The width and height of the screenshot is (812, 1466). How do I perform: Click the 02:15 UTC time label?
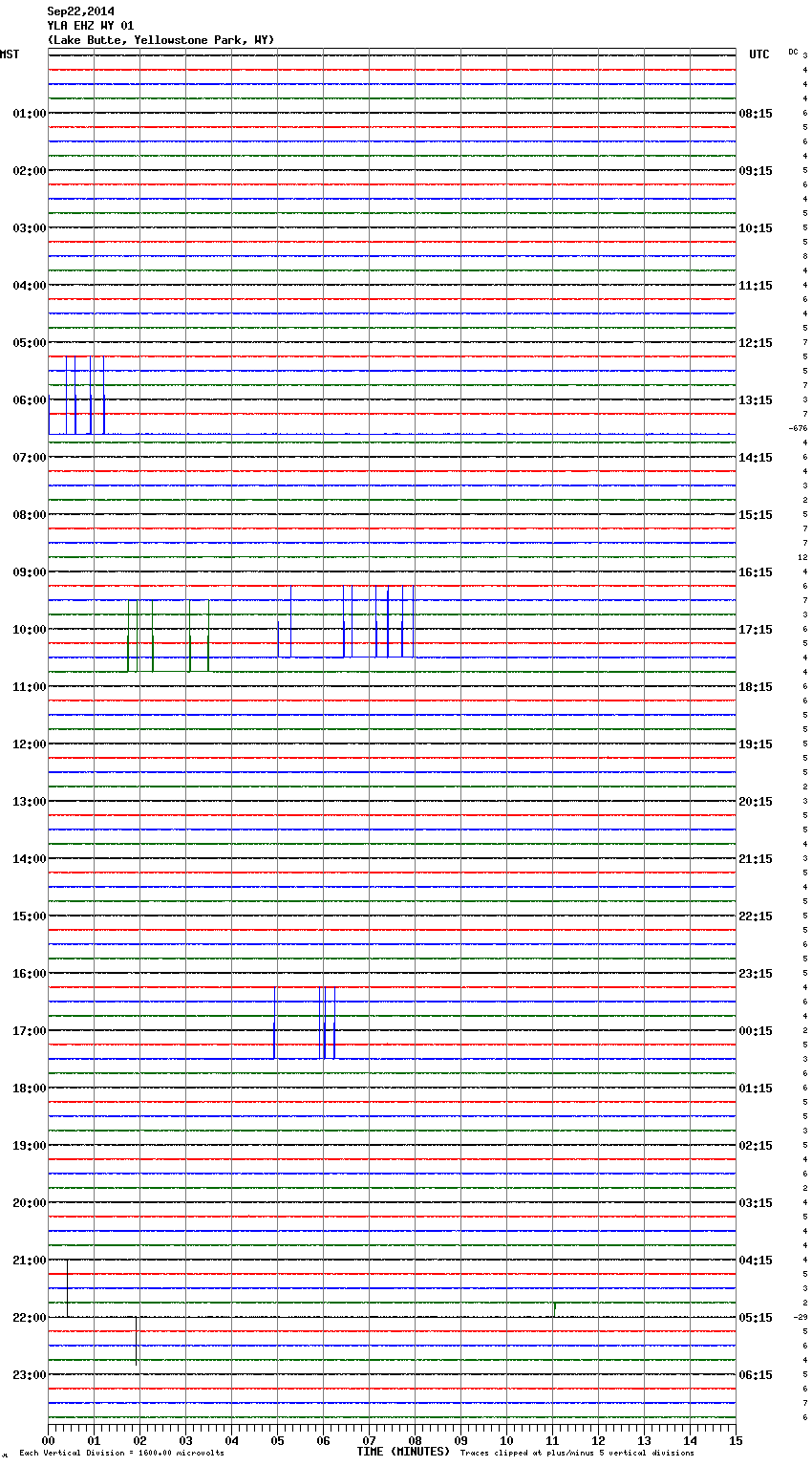click(756, 1146)
